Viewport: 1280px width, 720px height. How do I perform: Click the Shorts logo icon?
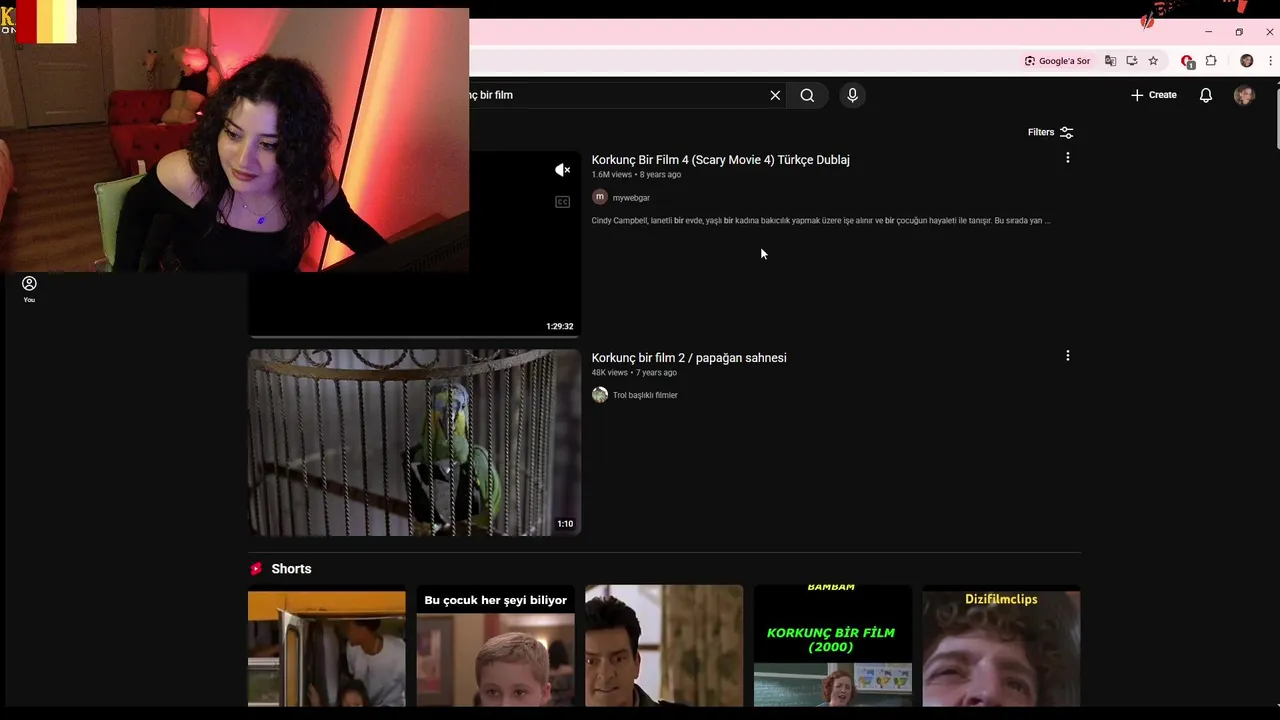tap(256, 569)
